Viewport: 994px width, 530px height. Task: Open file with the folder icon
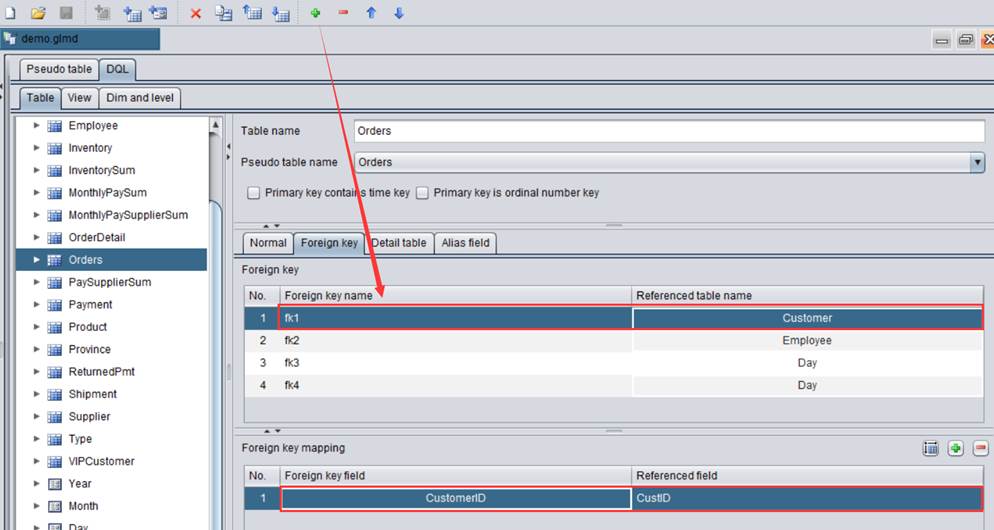pyautogui.click(x=38, y=13)
